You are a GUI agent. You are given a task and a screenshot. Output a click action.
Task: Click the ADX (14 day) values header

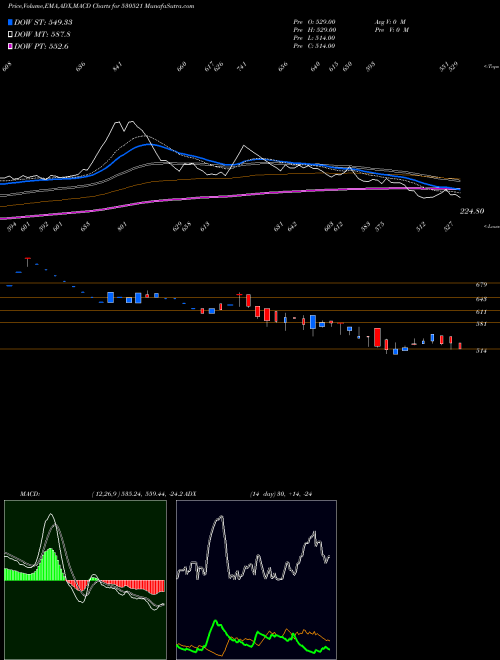point(280,494)
